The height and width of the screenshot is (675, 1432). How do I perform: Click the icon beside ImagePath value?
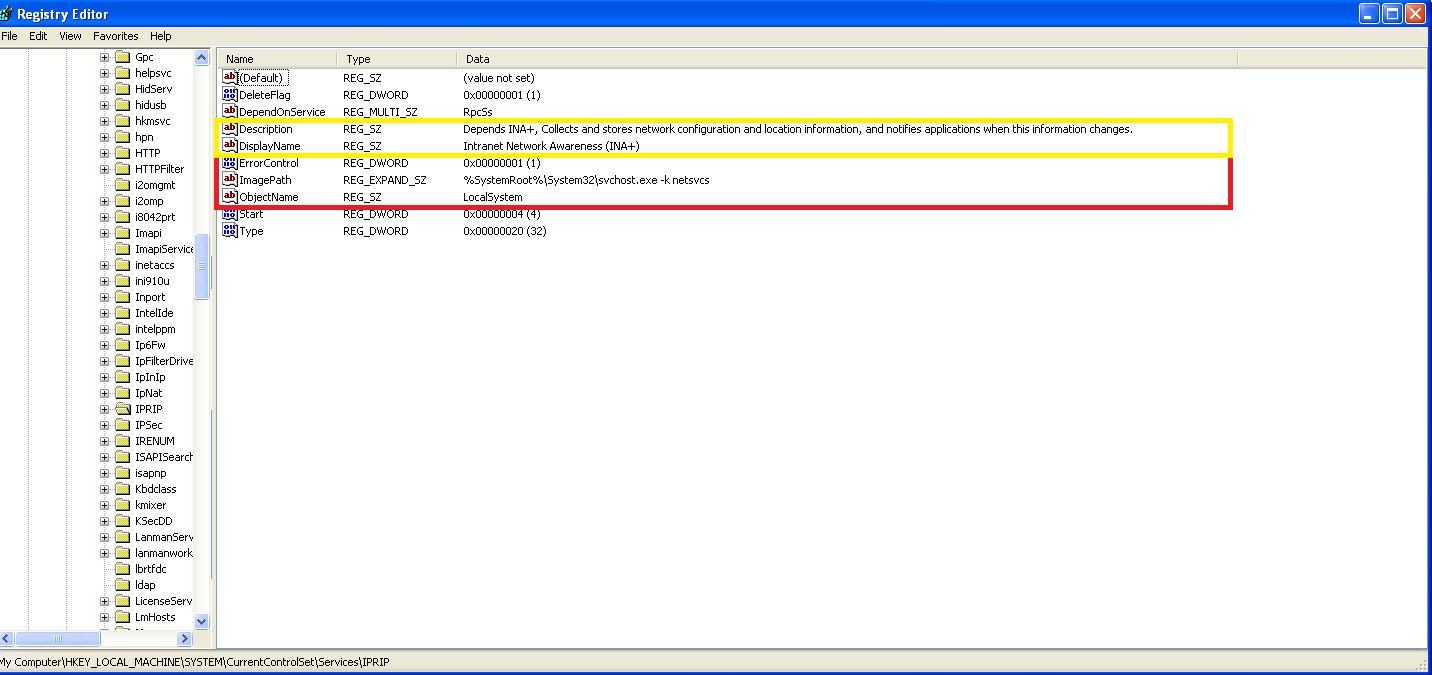[x=230, y=180]
